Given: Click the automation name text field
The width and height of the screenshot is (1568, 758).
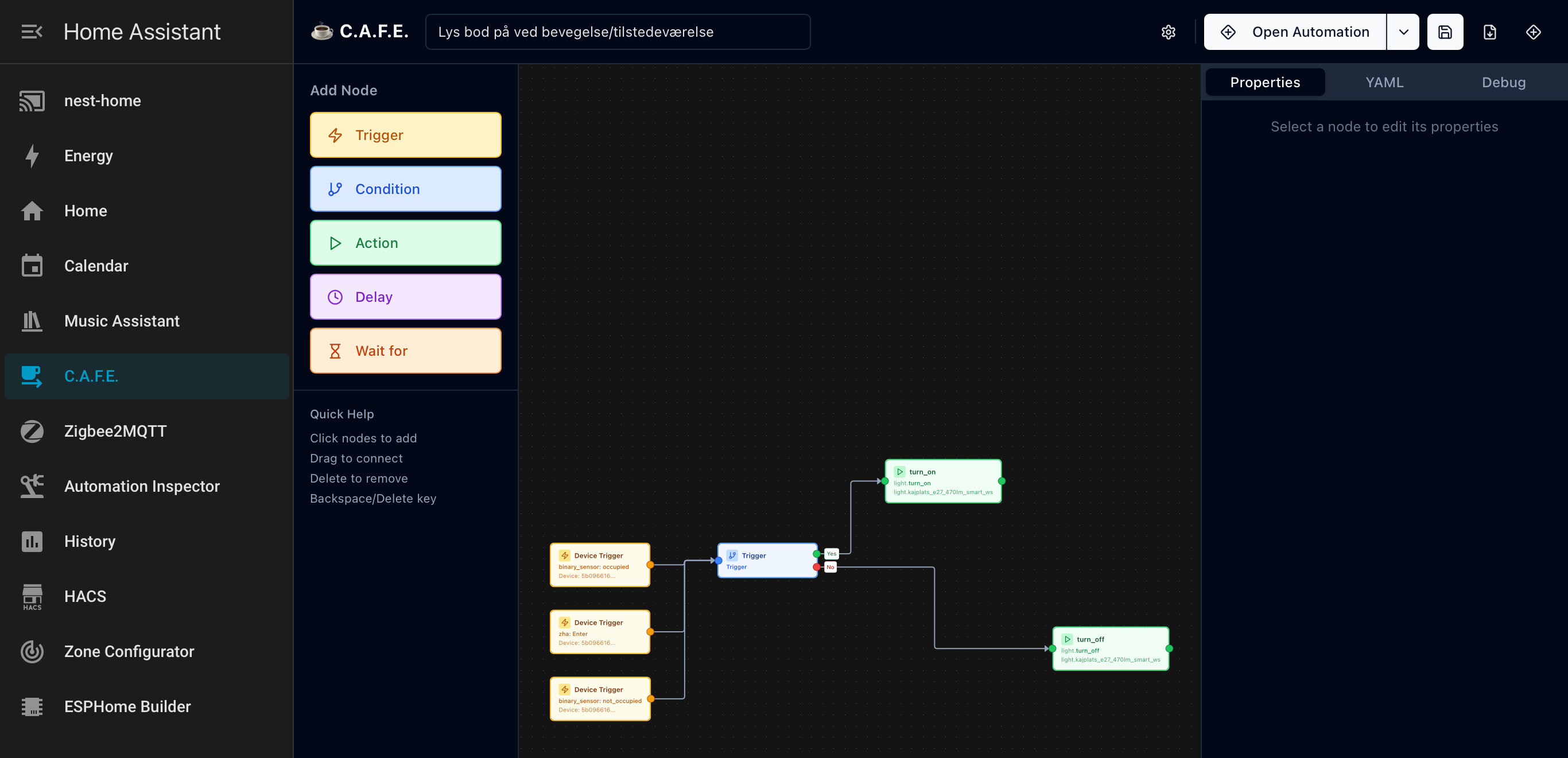Looking at the screenshot, I should click(x=617, y=32).
